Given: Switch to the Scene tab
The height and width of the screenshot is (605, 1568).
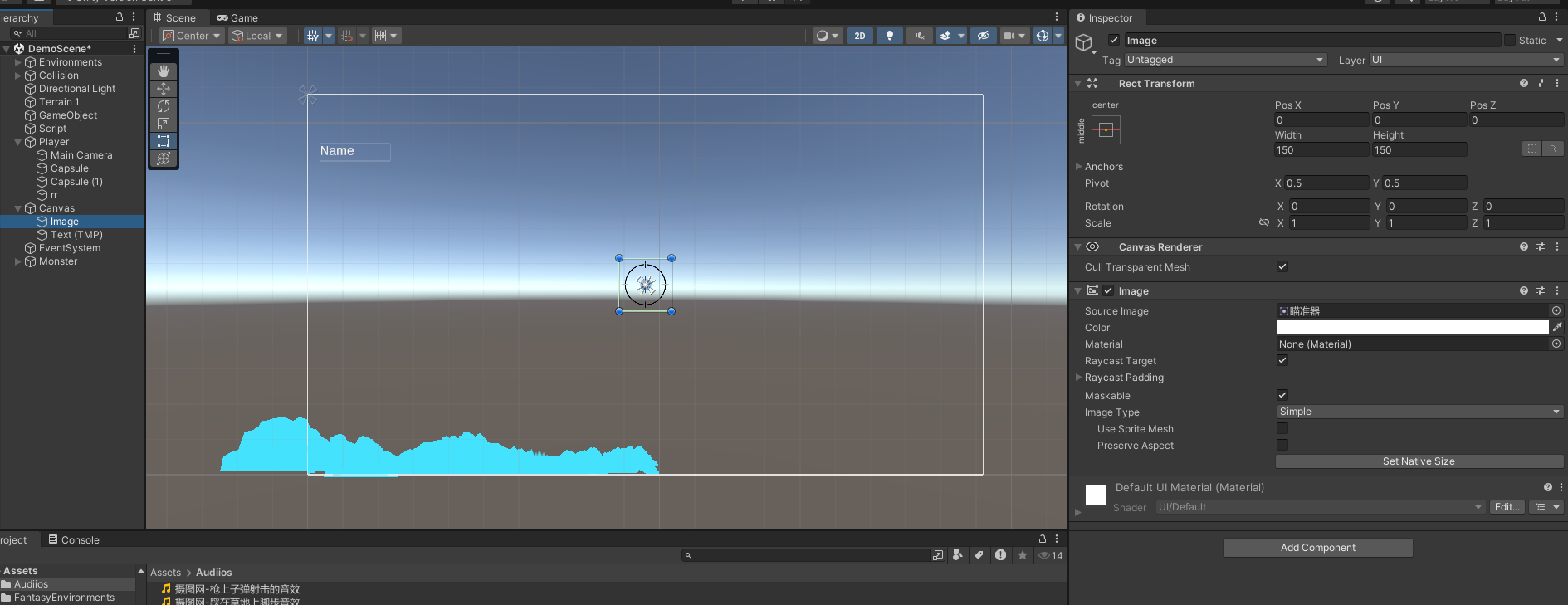Looking at the screenshot, I should tap(174, 17).
